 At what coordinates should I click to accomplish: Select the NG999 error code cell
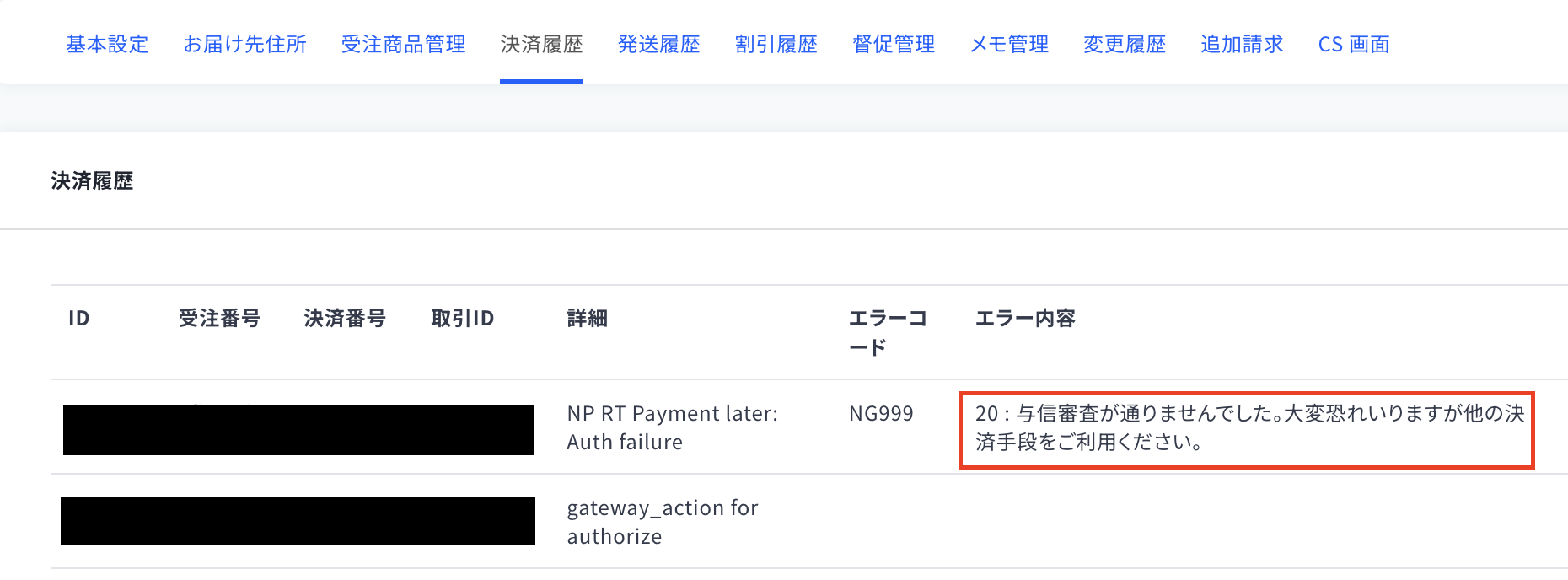(x=881, y=414)
